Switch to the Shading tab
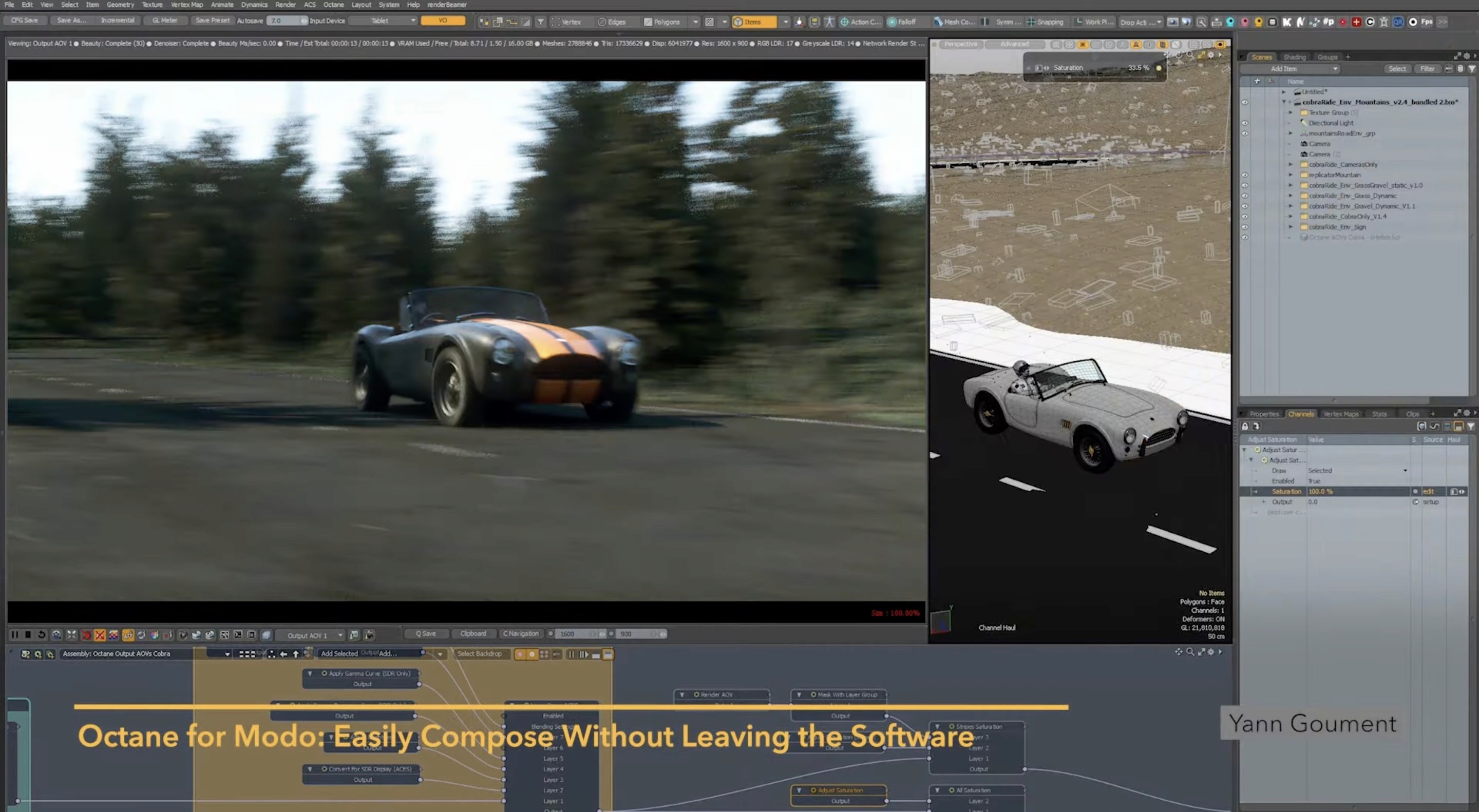 click(1294, 57)
